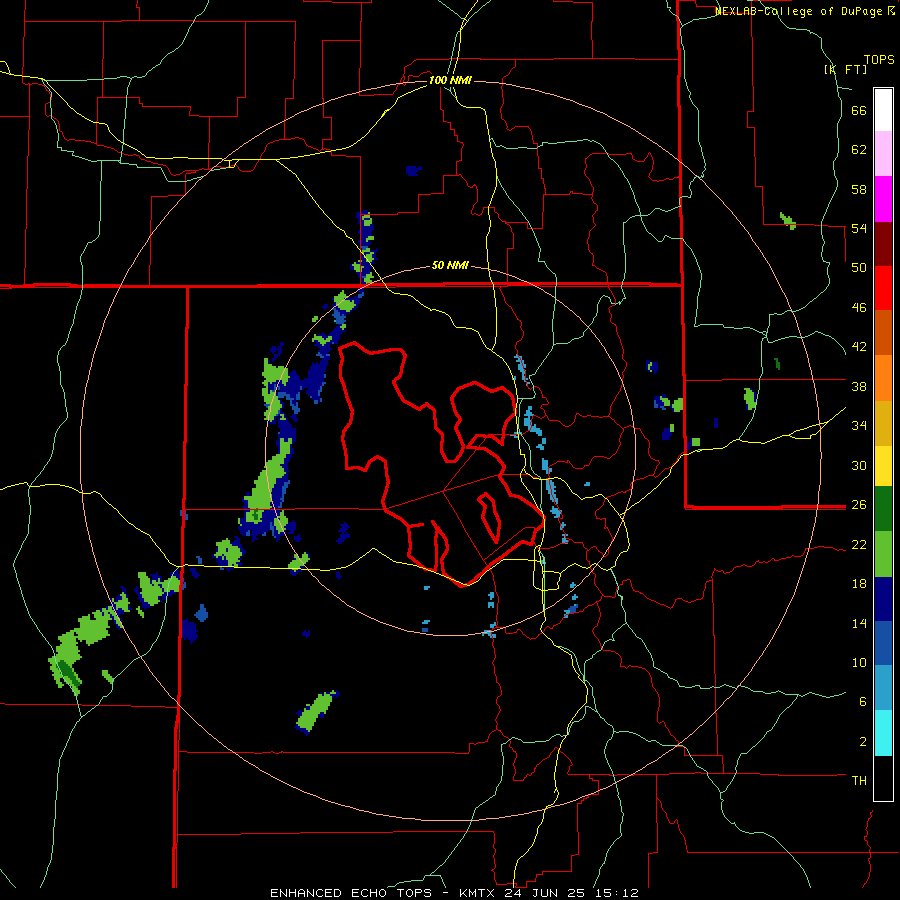Click the NEXLAB-College of DuPage text
The width and height of the screenshot is (900, 900).
798,11
